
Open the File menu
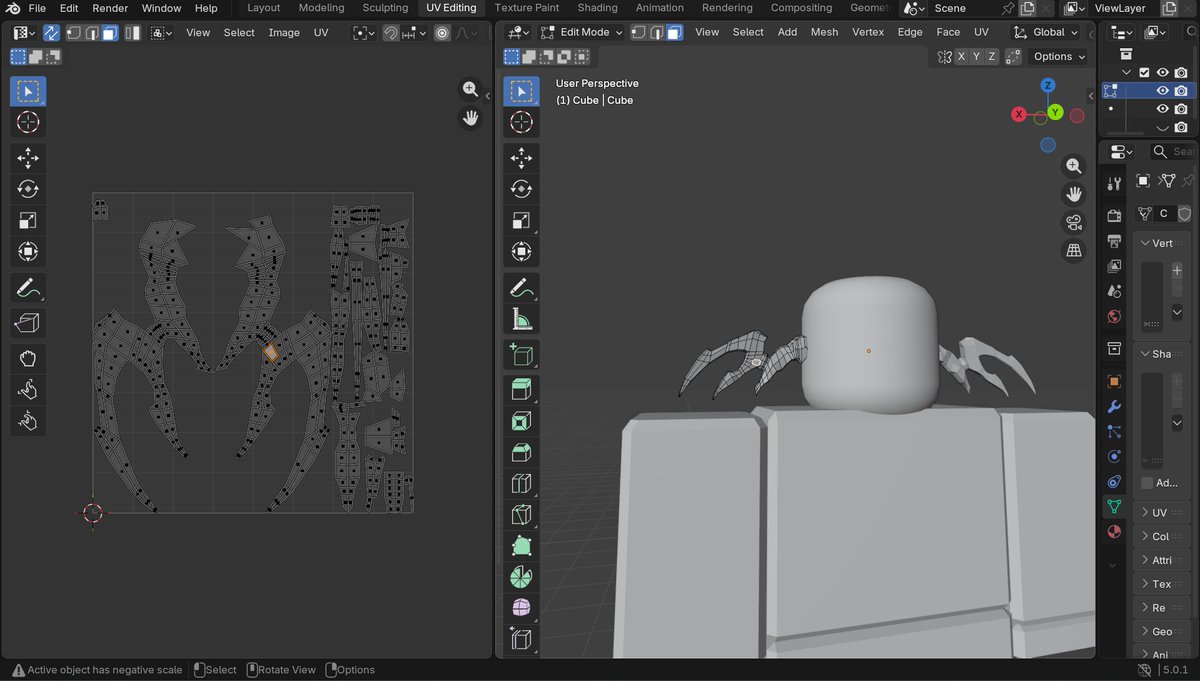pyautogui.click(x=37, y=8)
